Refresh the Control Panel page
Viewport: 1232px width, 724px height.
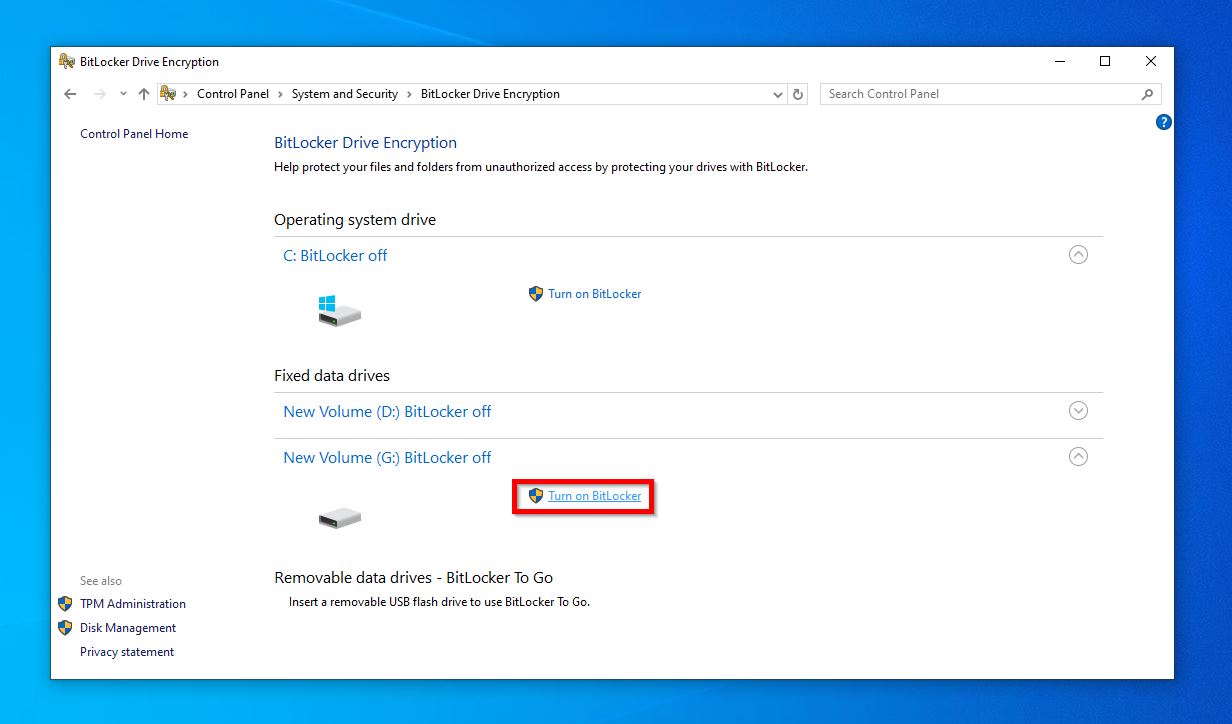[798, 94]
